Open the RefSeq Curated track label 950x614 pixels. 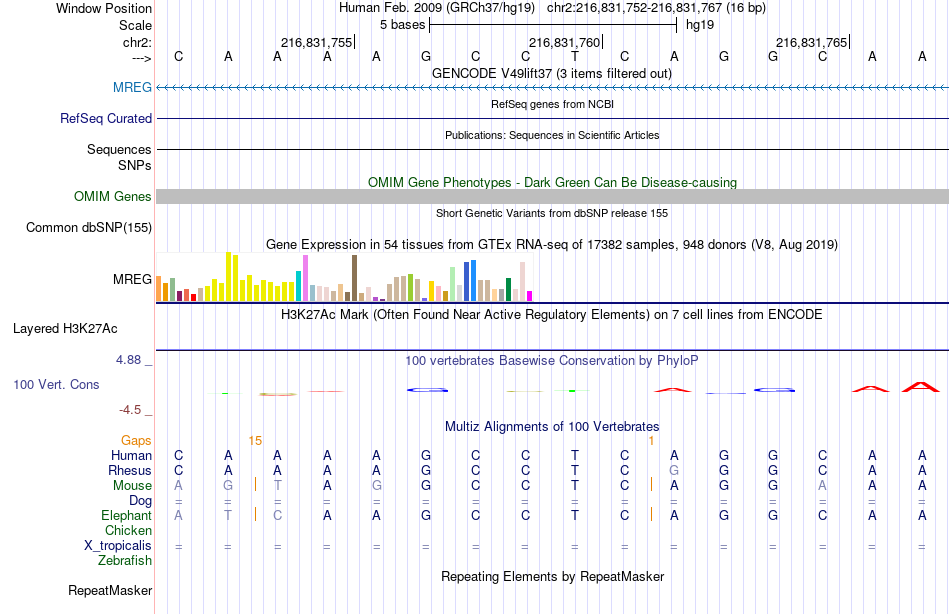(105, 118)
